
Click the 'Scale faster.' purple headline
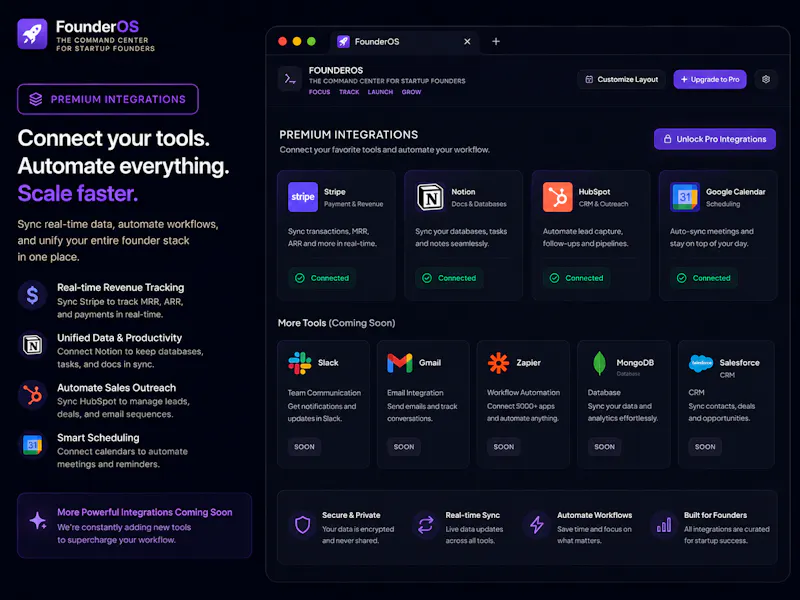tap(78, 193)
